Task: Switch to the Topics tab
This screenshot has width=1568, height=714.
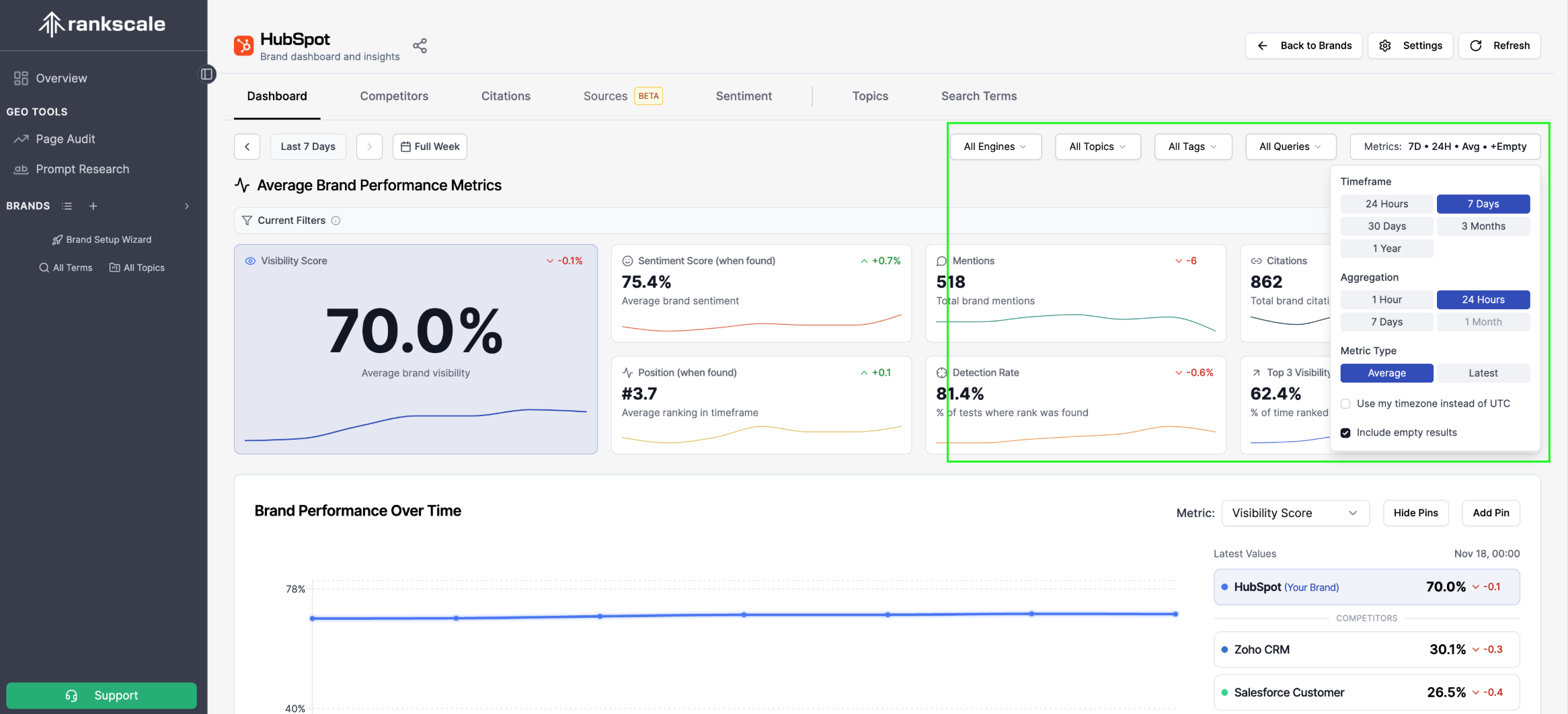Action: pyautogui.click(x=870, y=96)
